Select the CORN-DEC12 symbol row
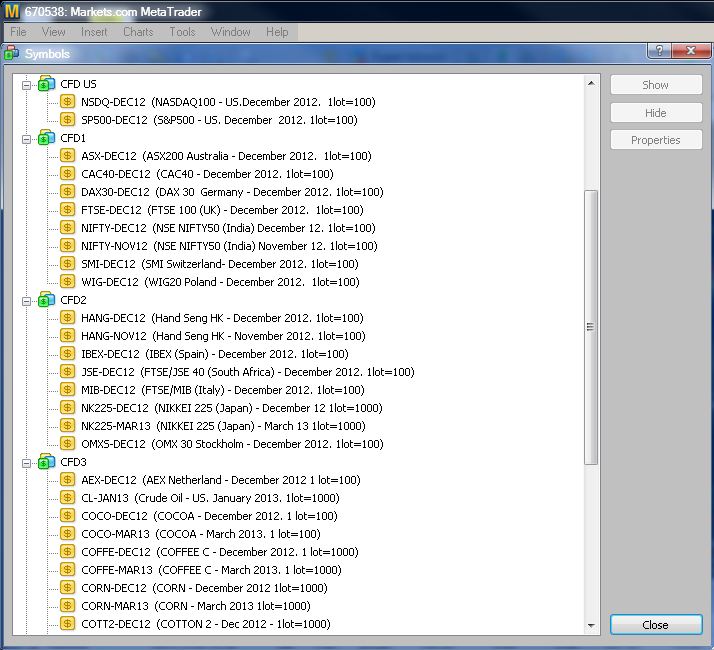This screenshot has width=714, height=650. click(204, 588)
